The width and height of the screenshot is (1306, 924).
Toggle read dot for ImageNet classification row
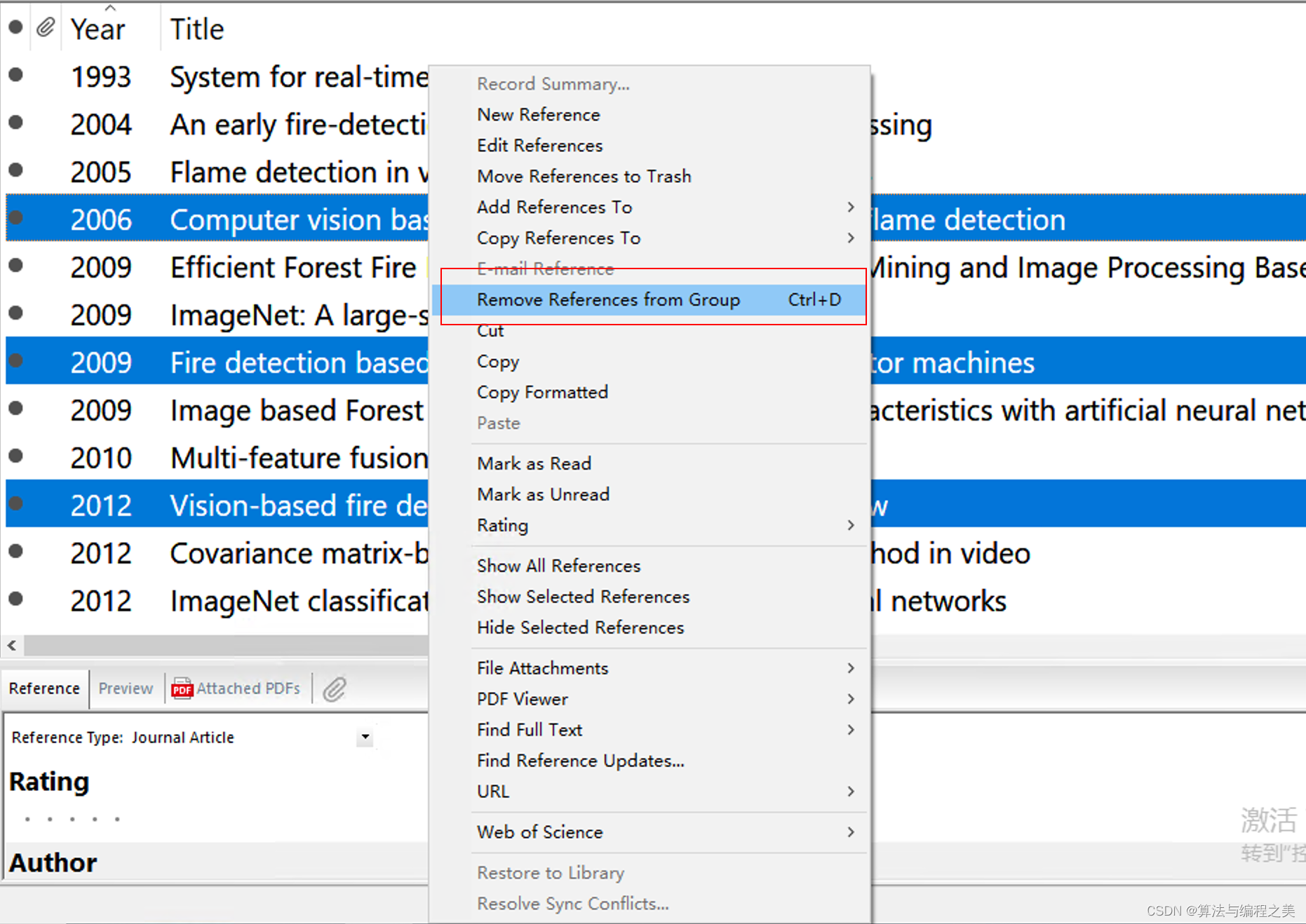point(15,599)
